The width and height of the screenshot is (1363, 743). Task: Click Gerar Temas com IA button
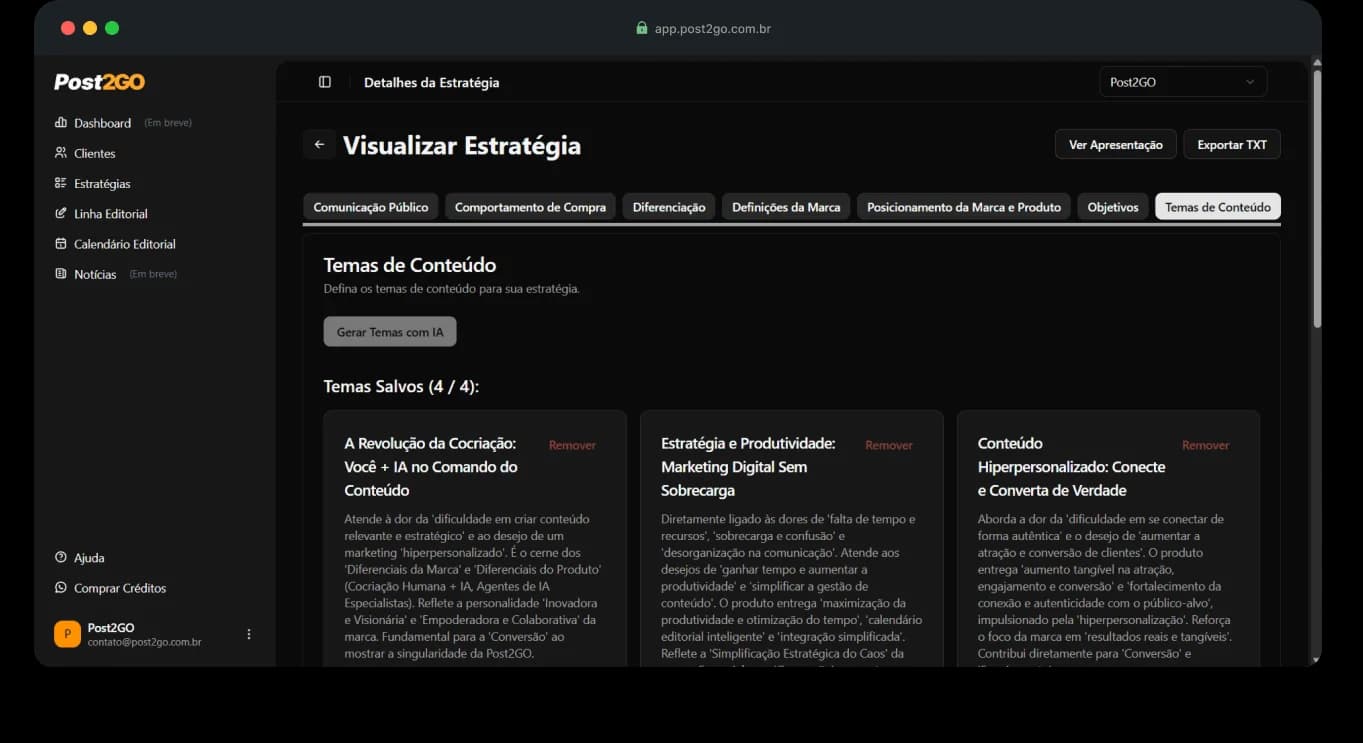[x=390, y=332]
